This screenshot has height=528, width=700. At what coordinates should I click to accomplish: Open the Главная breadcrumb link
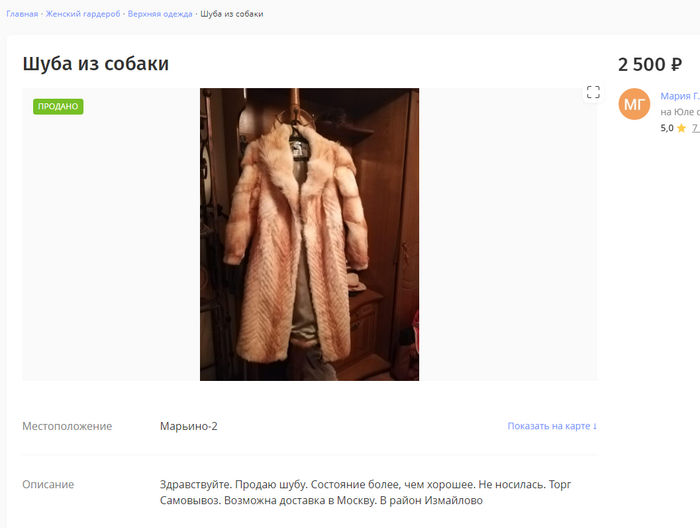22,14
